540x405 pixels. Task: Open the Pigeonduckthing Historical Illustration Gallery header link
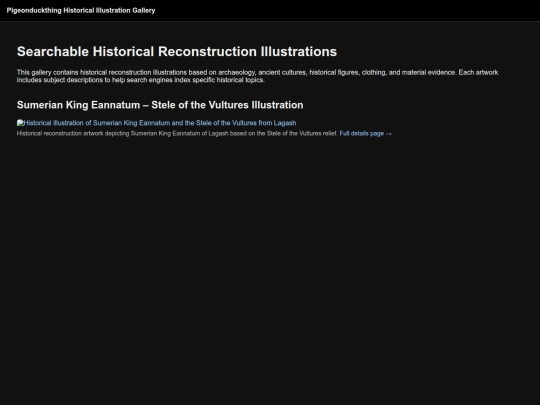coord(81,10)
